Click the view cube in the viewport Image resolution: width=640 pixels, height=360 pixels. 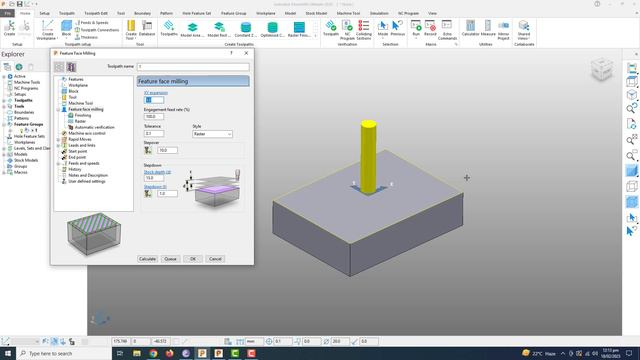pos(602,69)
